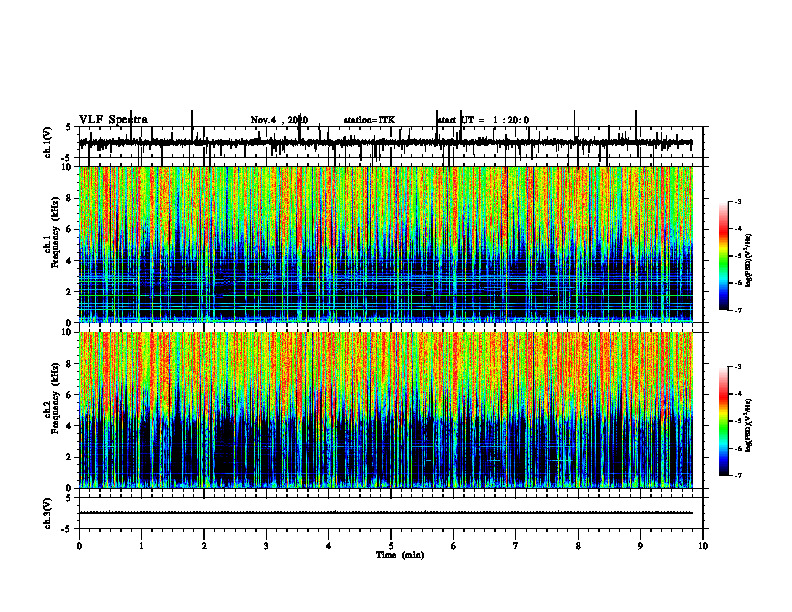Click time axis tick label '4'
The image size is (792, 612).
coord(329,546)
